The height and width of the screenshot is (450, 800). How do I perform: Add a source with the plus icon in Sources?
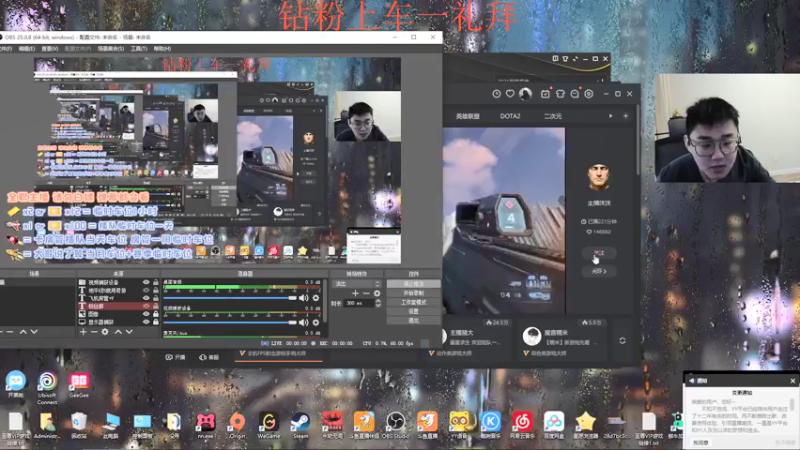[83, 332]
